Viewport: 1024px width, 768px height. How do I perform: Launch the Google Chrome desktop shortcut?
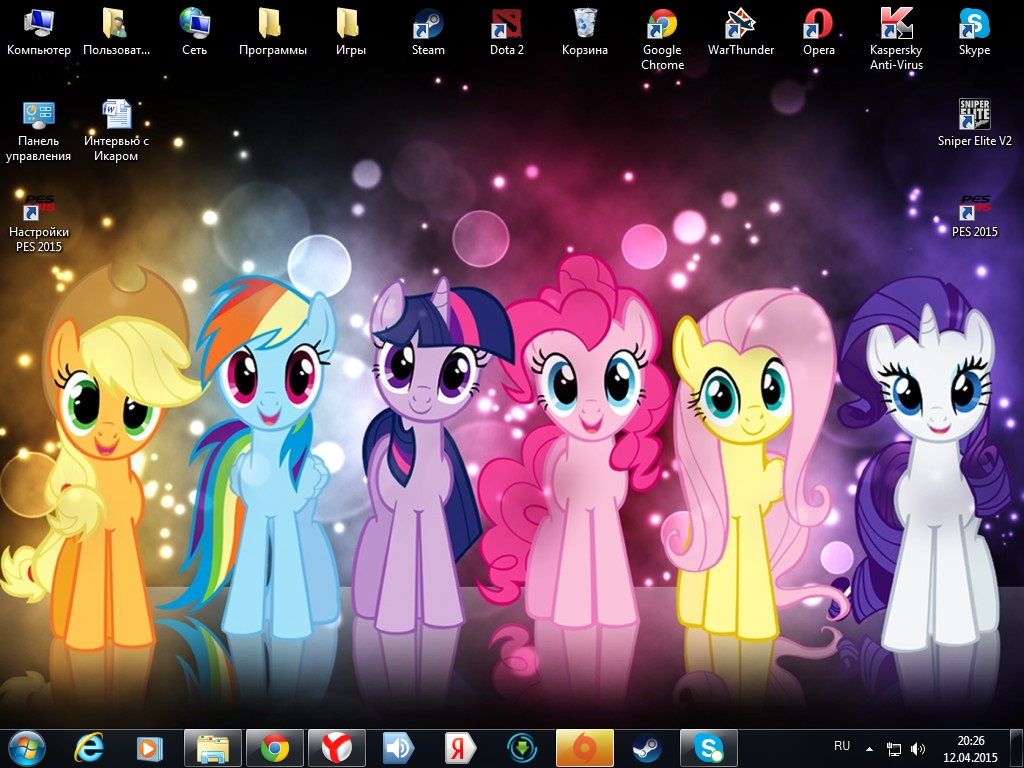point(662,39)
